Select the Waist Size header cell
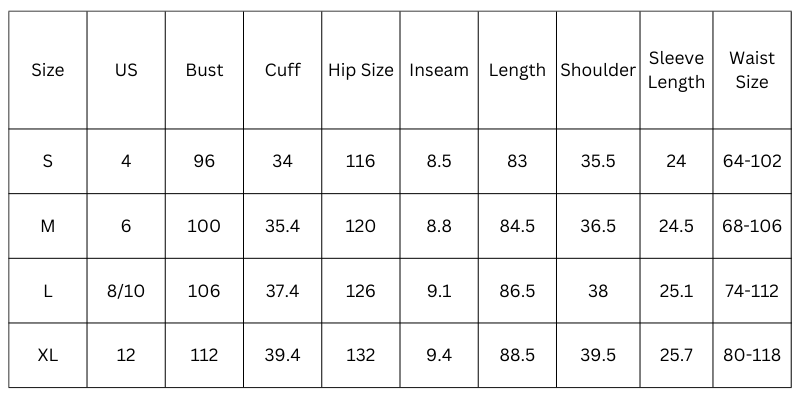The height and width of the screenshot is (400, 800). point(751,70)
